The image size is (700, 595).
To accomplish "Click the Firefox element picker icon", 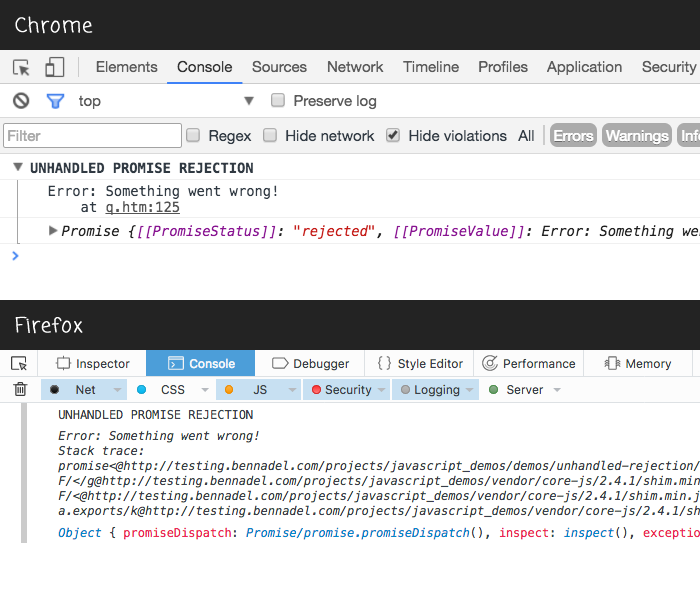I will pos(19,363).
